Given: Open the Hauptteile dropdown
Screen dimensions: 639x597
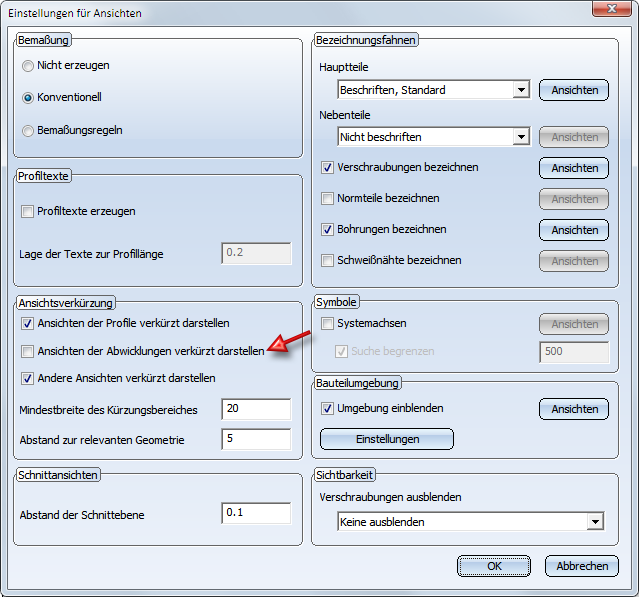Looking at the screenshot, I should click(x=521, y=90).
